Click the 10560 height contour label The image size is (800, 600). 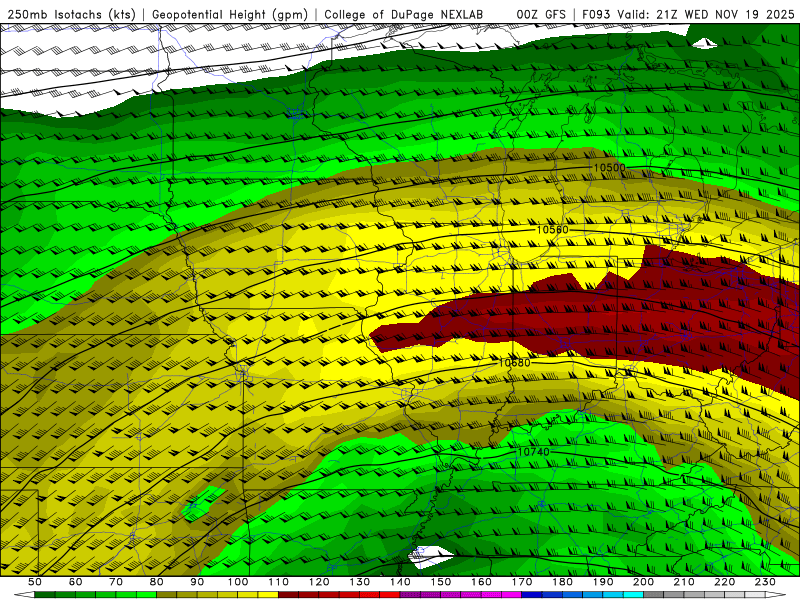tap(552, 230)
